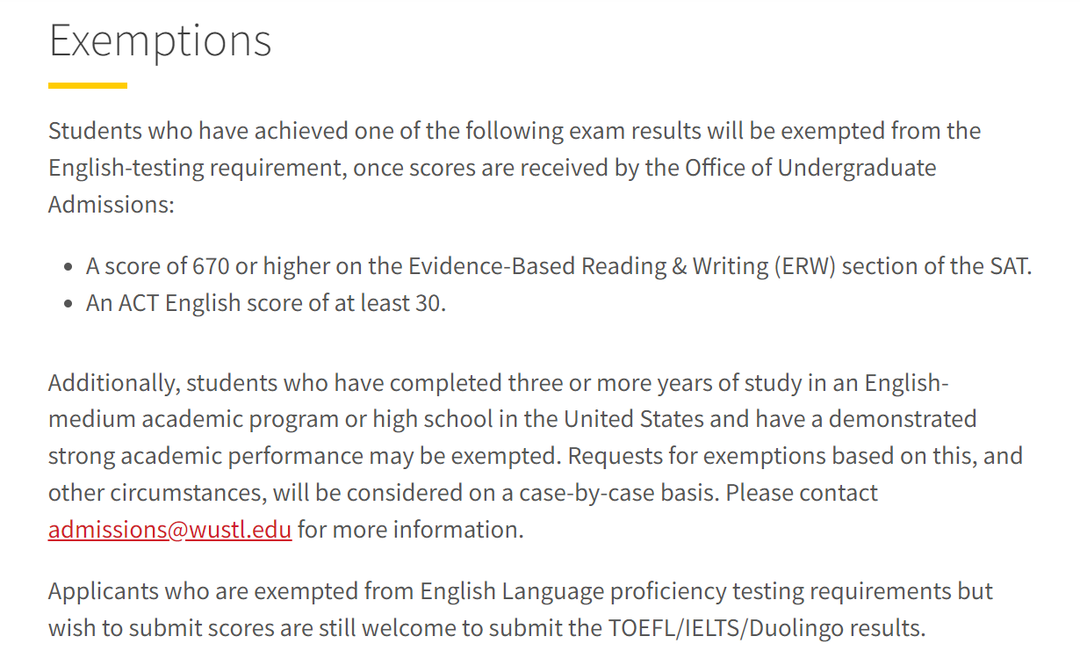Click the Exemptions heading
This screenshot has height=658, width=1080.
pos(160,40)
